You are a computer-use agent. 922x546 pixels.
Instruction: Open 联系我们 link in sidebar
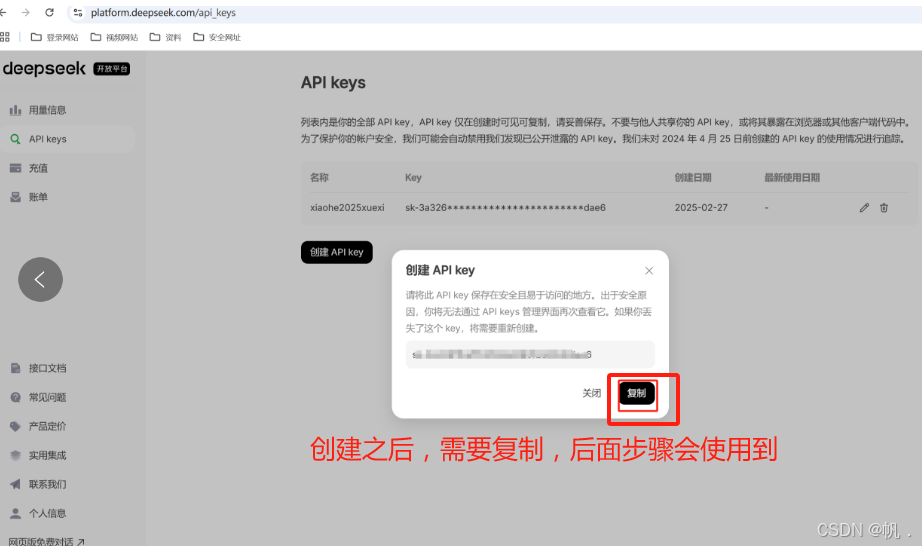tap(47, 484)
